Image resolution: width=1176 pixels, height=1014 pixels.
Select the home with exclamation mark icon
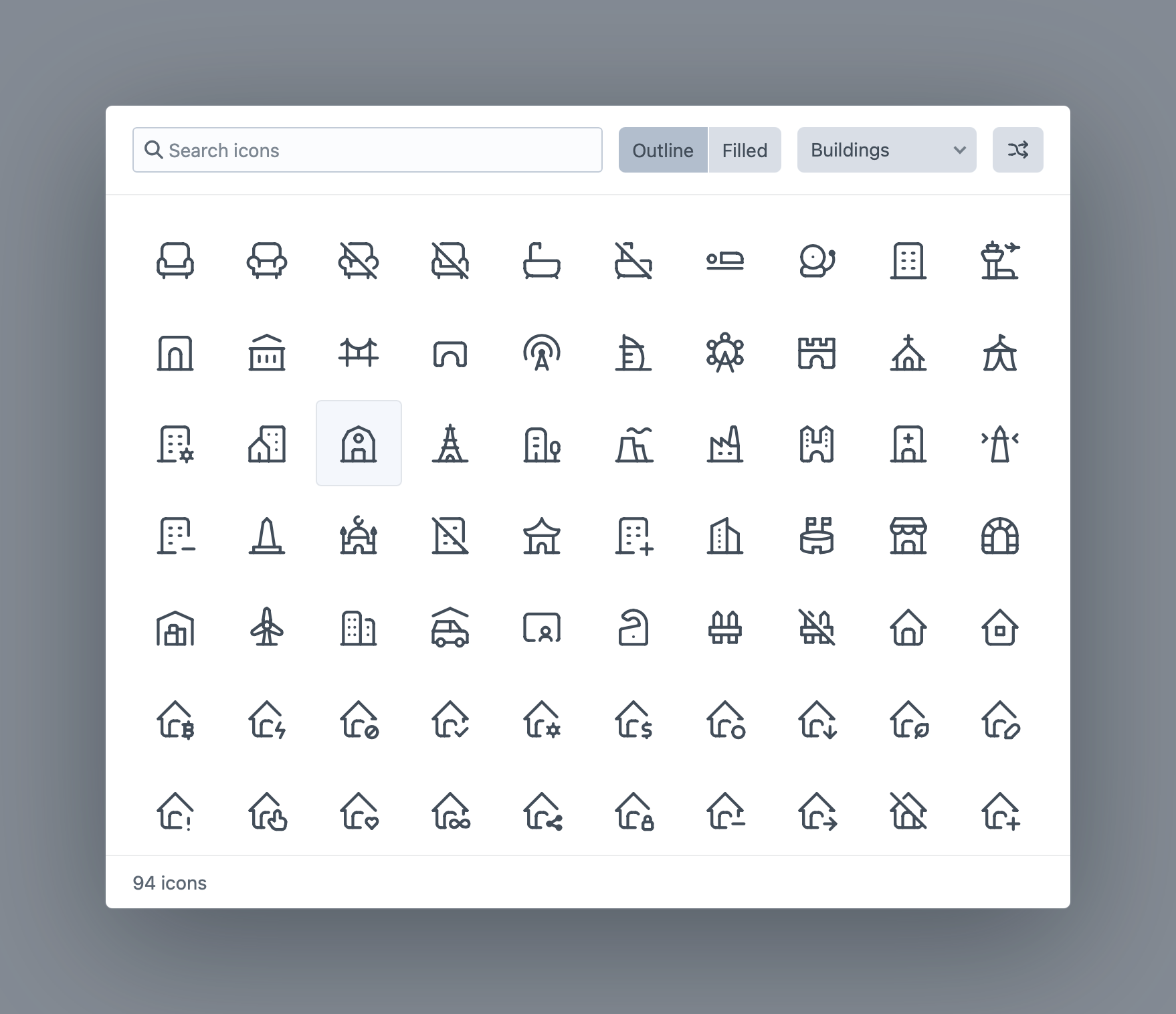pos(175,811)
